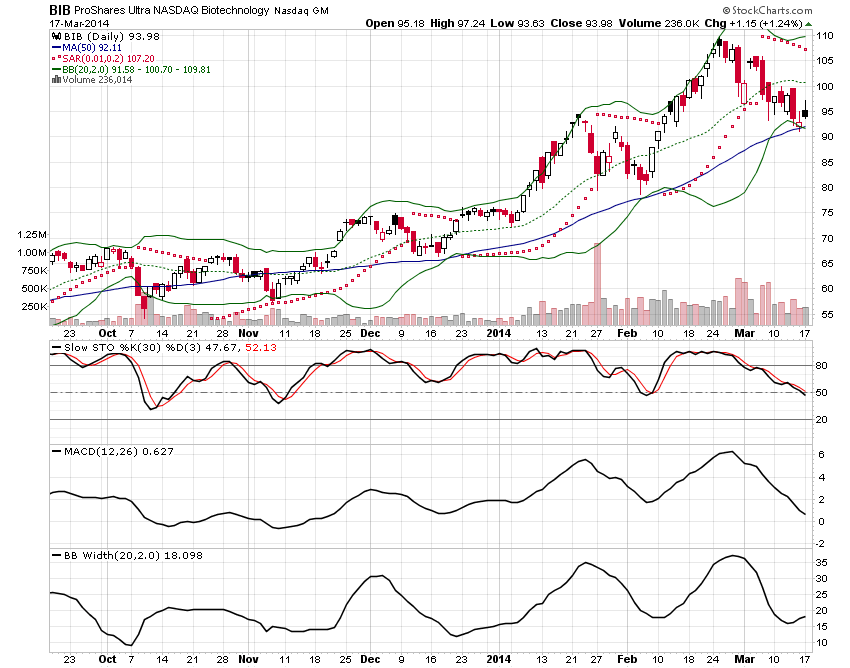The height and width of the screenshot is (668, 850).
Task: Select the BIB ticker symbol title
Action: click(60, 10)
